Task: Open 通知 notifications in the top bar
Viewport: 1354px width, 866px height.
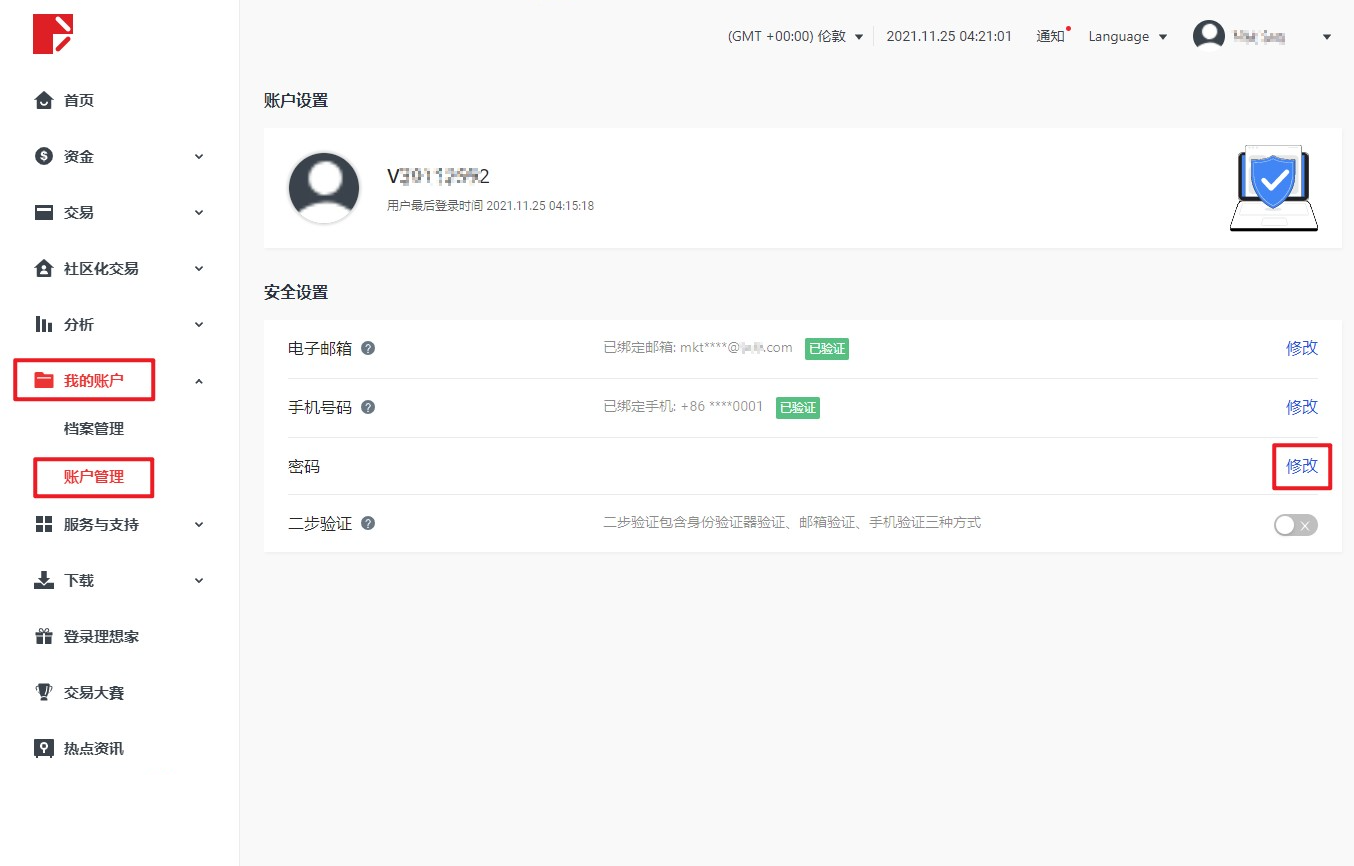Action: coord(1050,37)
